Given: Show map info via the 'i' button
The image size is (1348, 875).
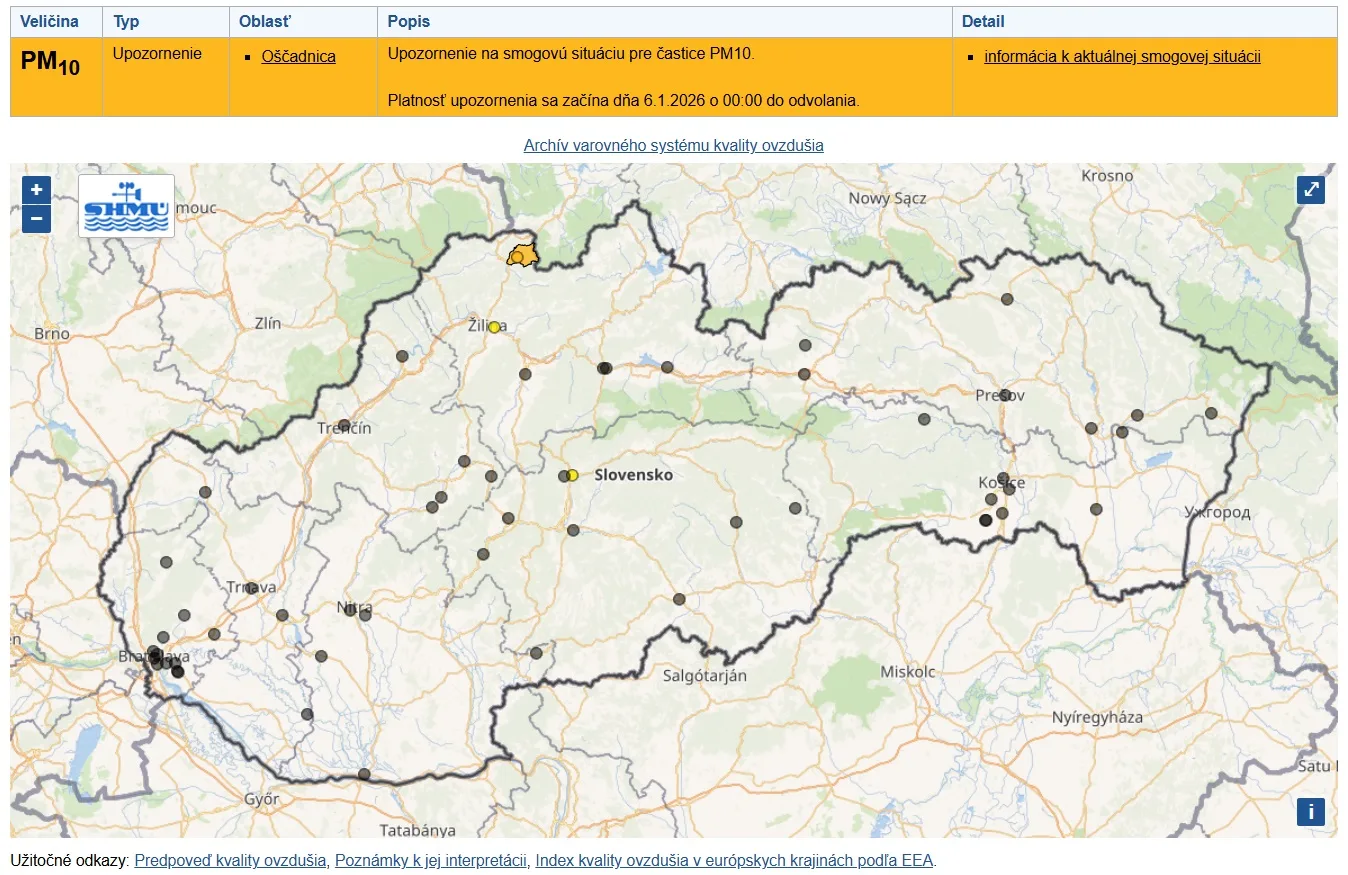Looking at the screenshot, I should click(x=1310, y=811).
